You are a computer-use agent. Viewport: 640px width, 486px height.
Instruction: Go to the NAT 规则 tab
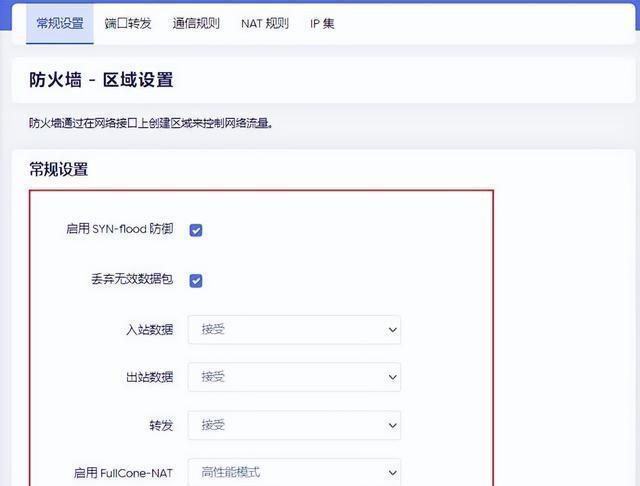[265, 23]
